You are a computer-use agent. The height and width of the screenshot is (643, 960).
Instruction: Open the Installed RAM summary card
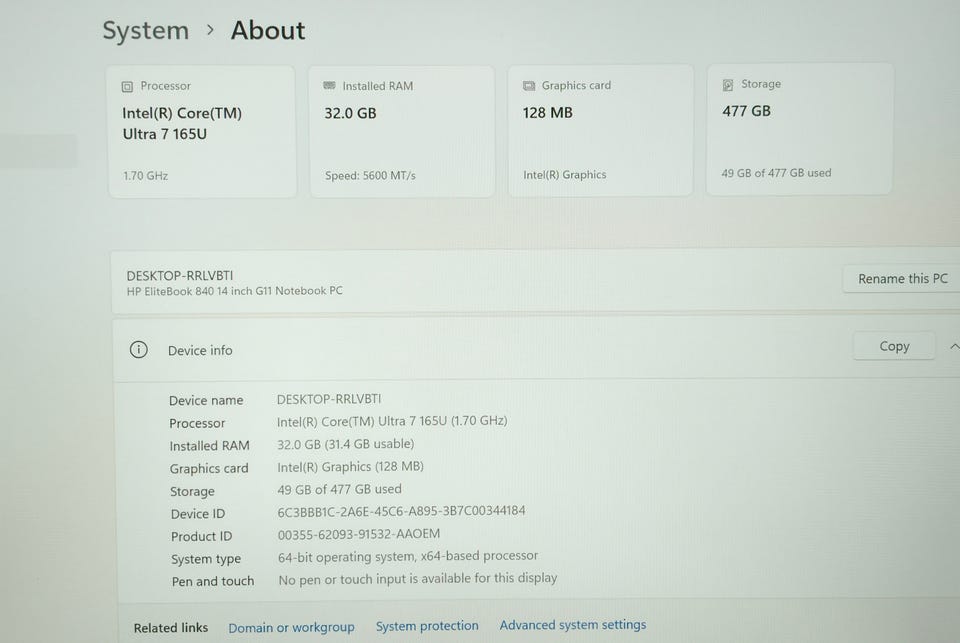pos(402,132)
